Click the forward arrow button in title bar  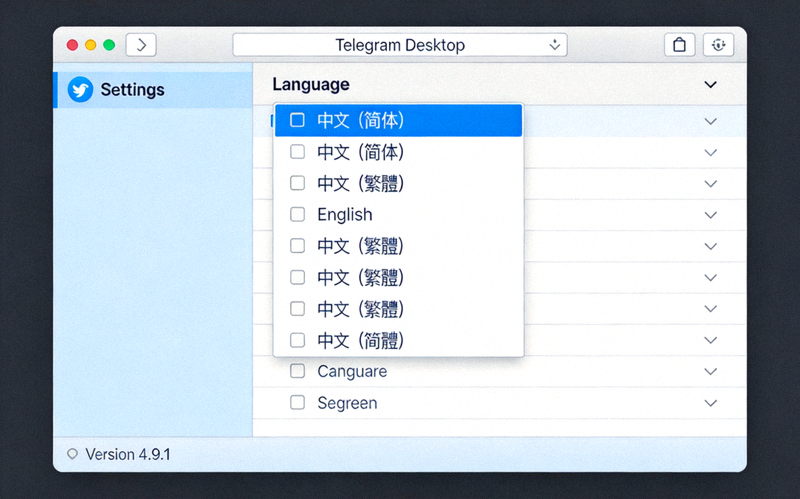coord(141,45)
